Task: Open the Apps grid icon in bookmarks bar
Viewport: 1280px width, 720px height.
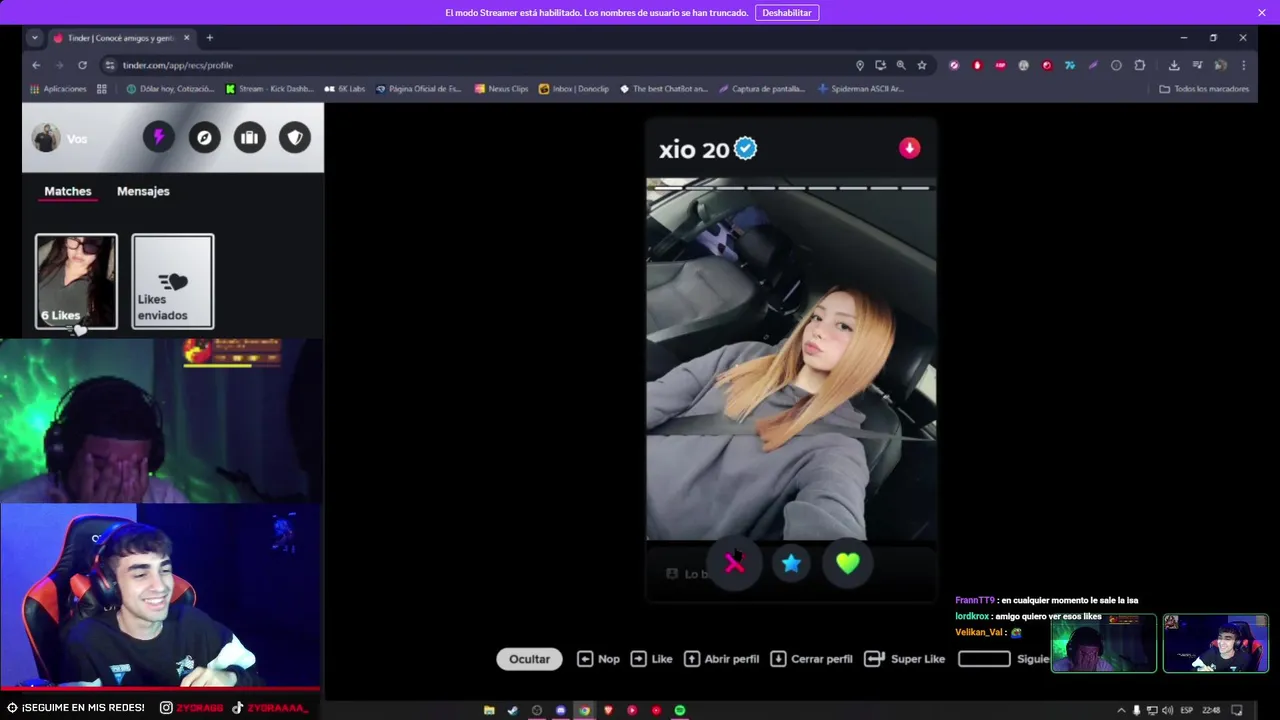Action: [x=102, y=89]
